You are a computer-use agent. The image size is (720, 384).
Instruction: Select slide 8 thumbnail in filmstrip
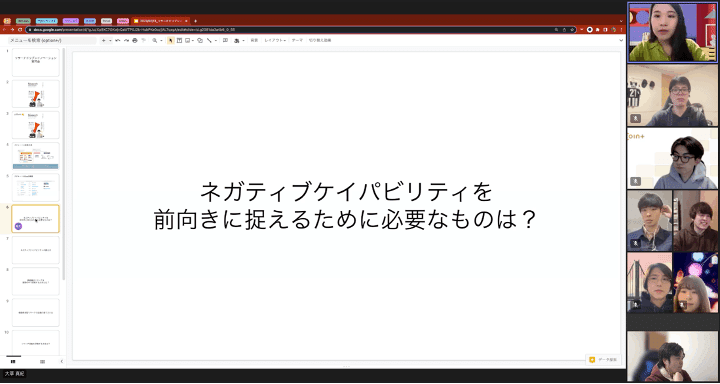click(35, 281)
